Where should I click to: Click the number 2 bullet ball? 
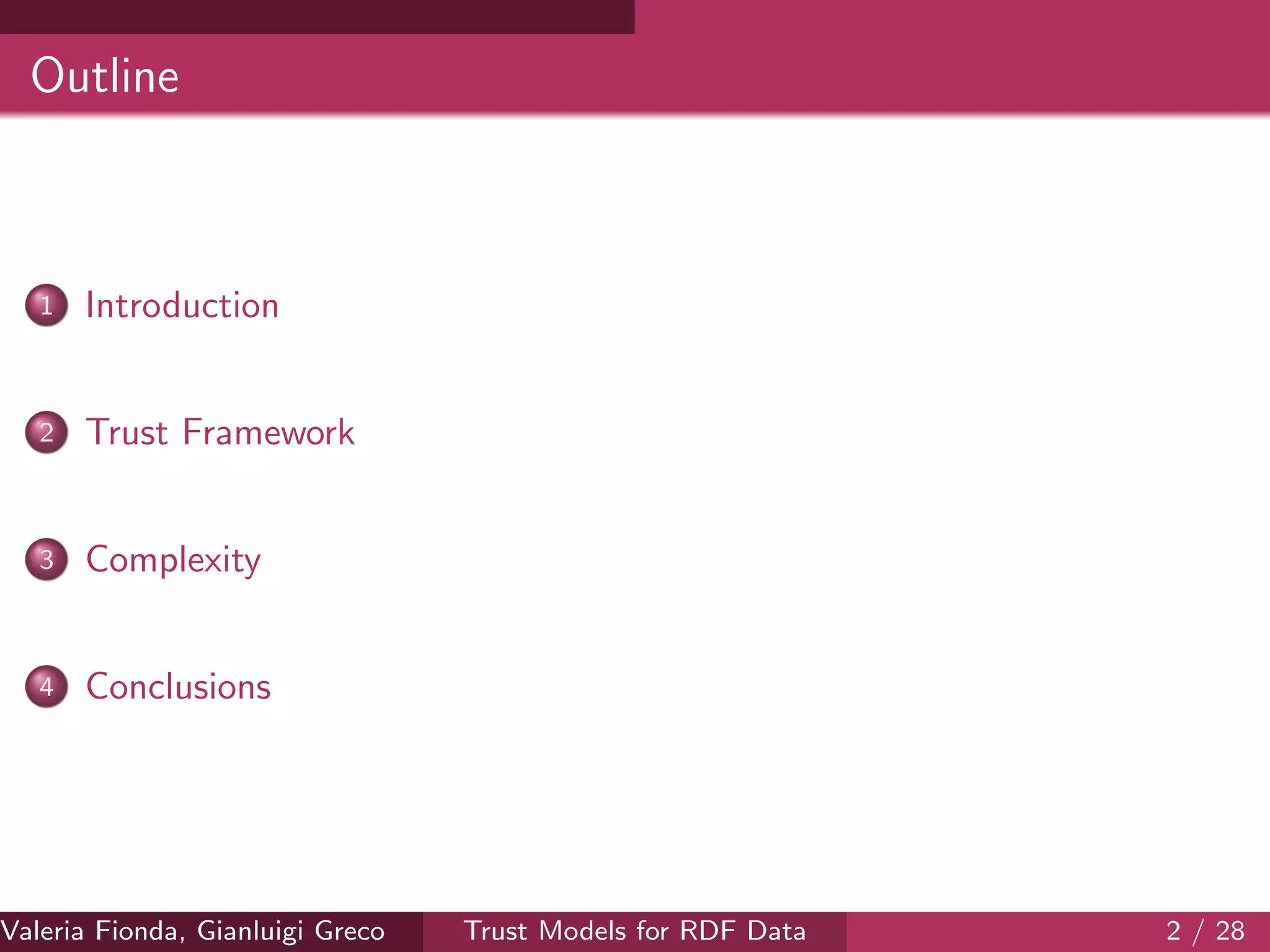click(x=47, y=432)
